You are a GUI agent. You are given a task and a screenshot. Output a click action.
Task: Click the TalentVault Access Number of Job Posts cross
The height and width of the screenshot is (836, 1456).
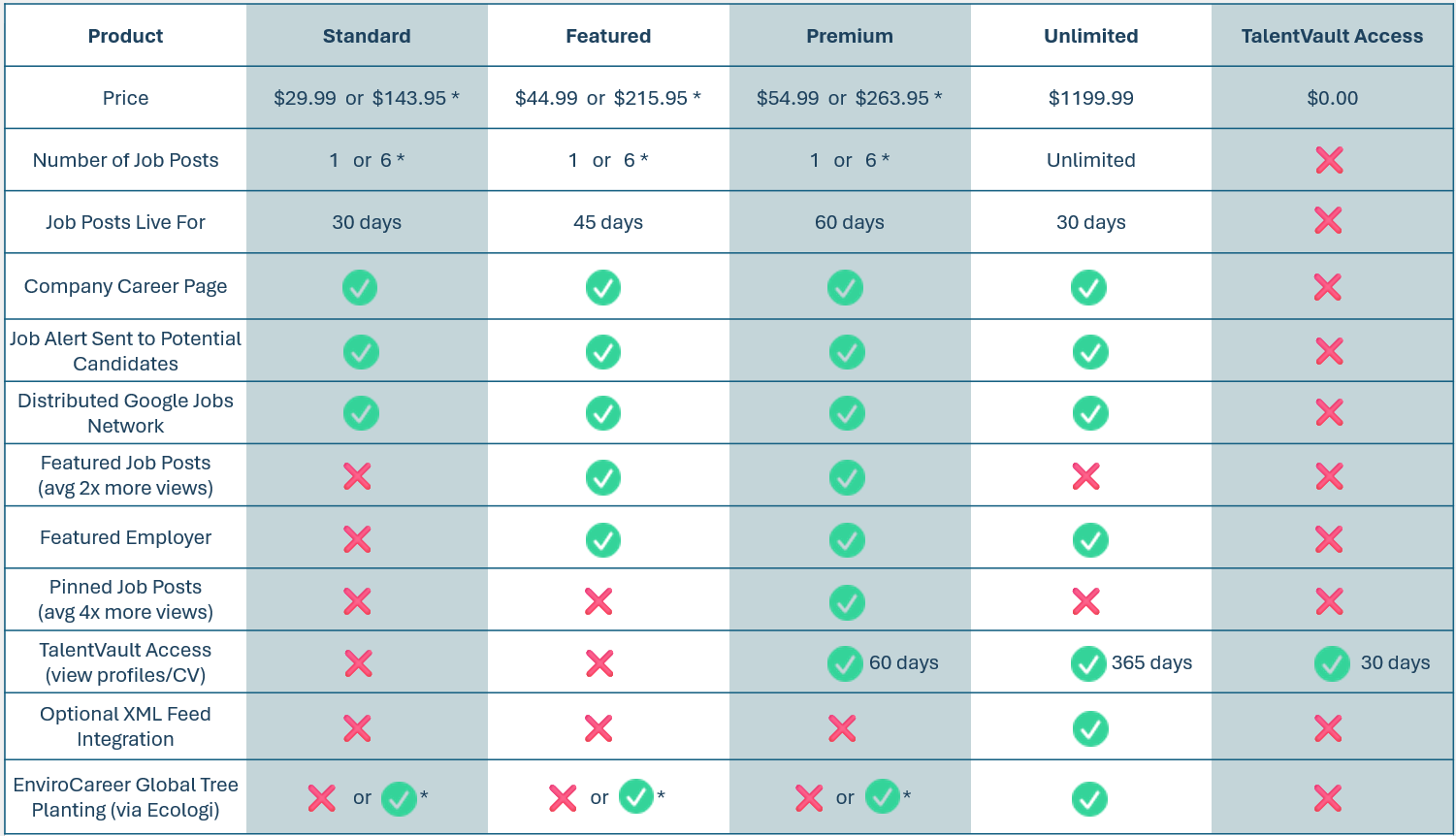click(1330, 160)
